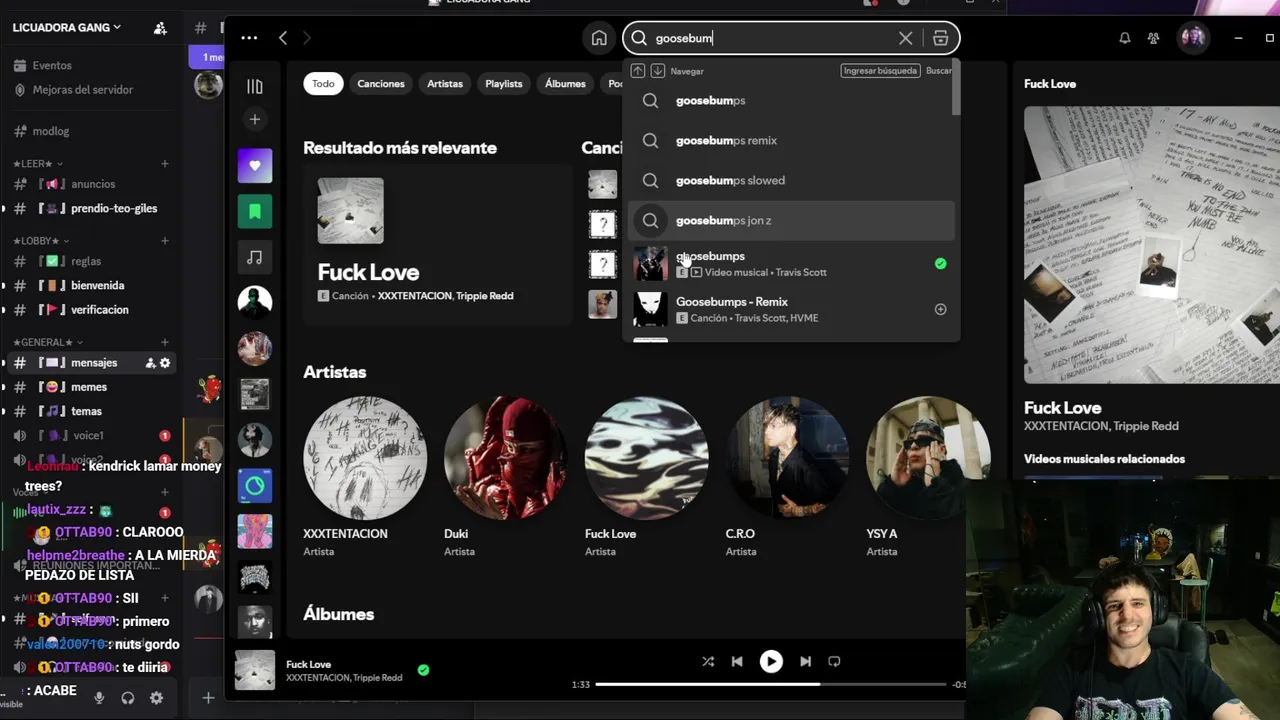This screenshot has height=720, width=1280.
Task: Add channel to LEER category
Action: (x=165, y=163)
